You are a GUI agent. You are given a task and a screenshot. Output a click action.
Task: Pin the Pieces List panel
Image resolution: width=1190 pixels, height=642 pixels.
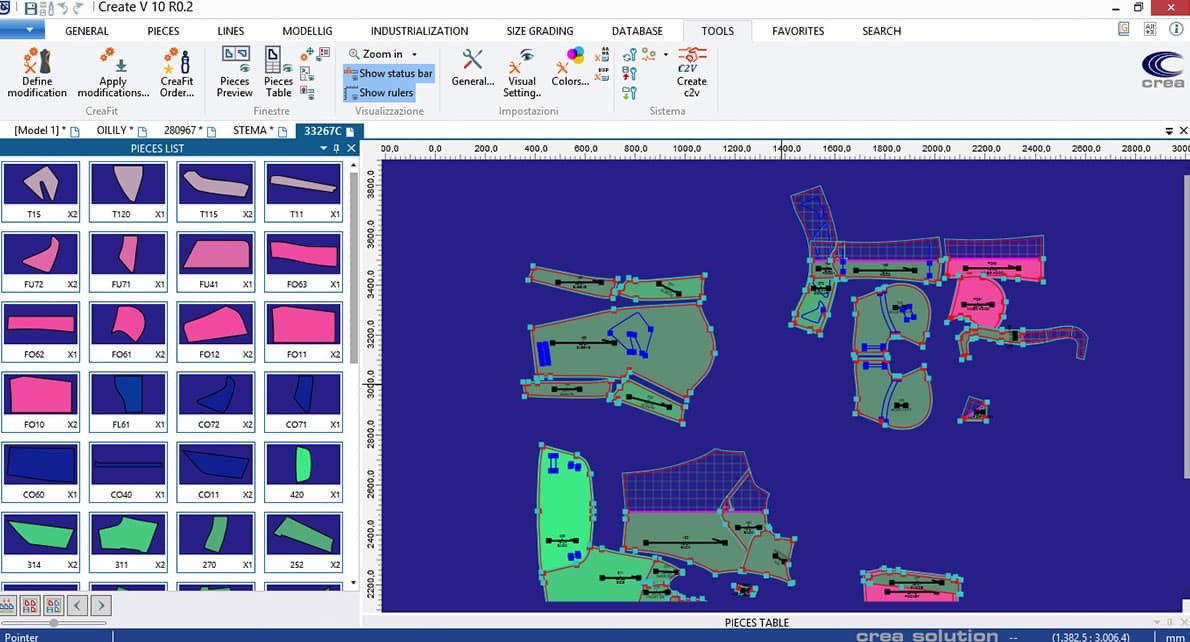tap(337, 148)
